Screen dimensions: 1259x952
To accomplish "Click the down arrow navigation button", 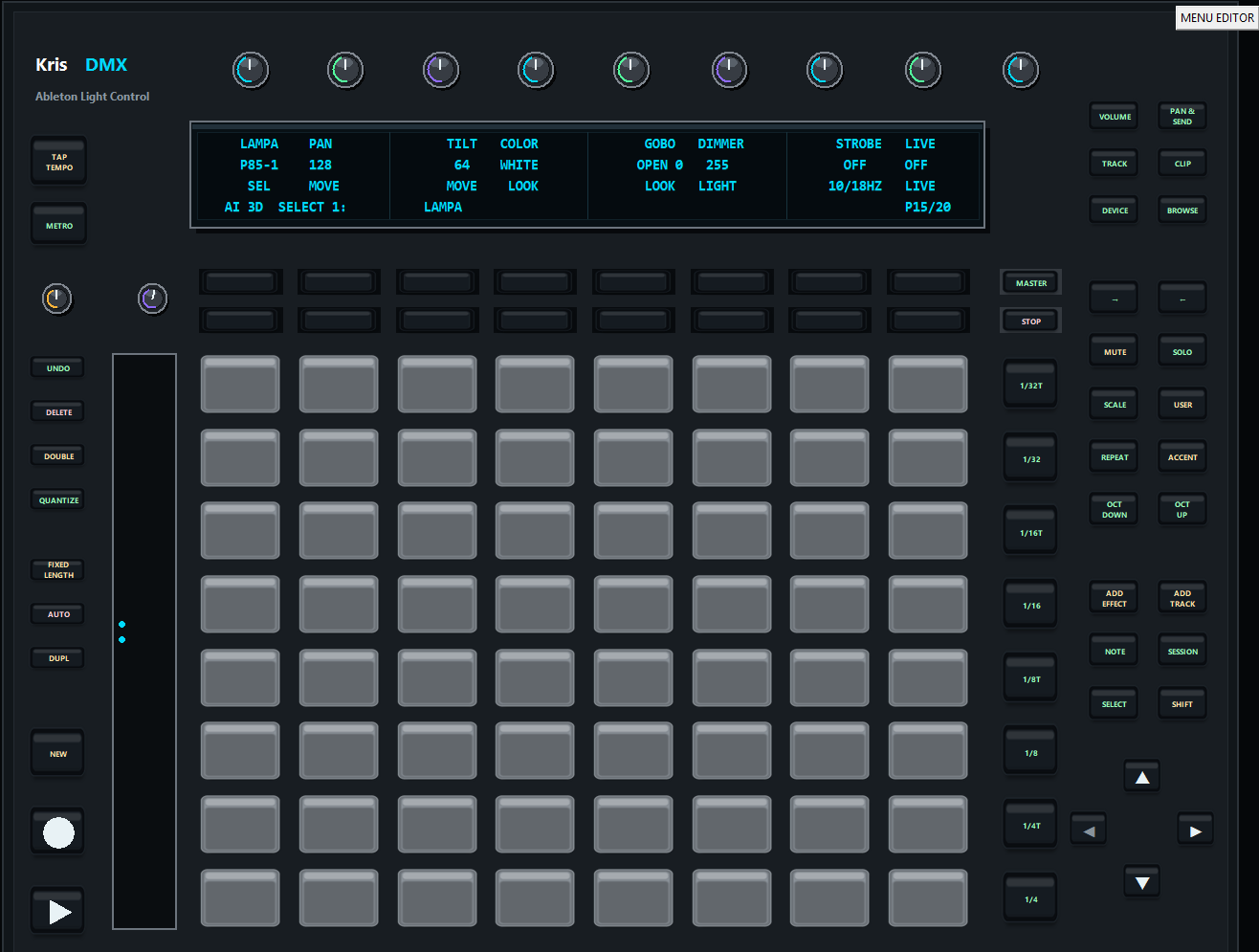I will coord(1142,882).
